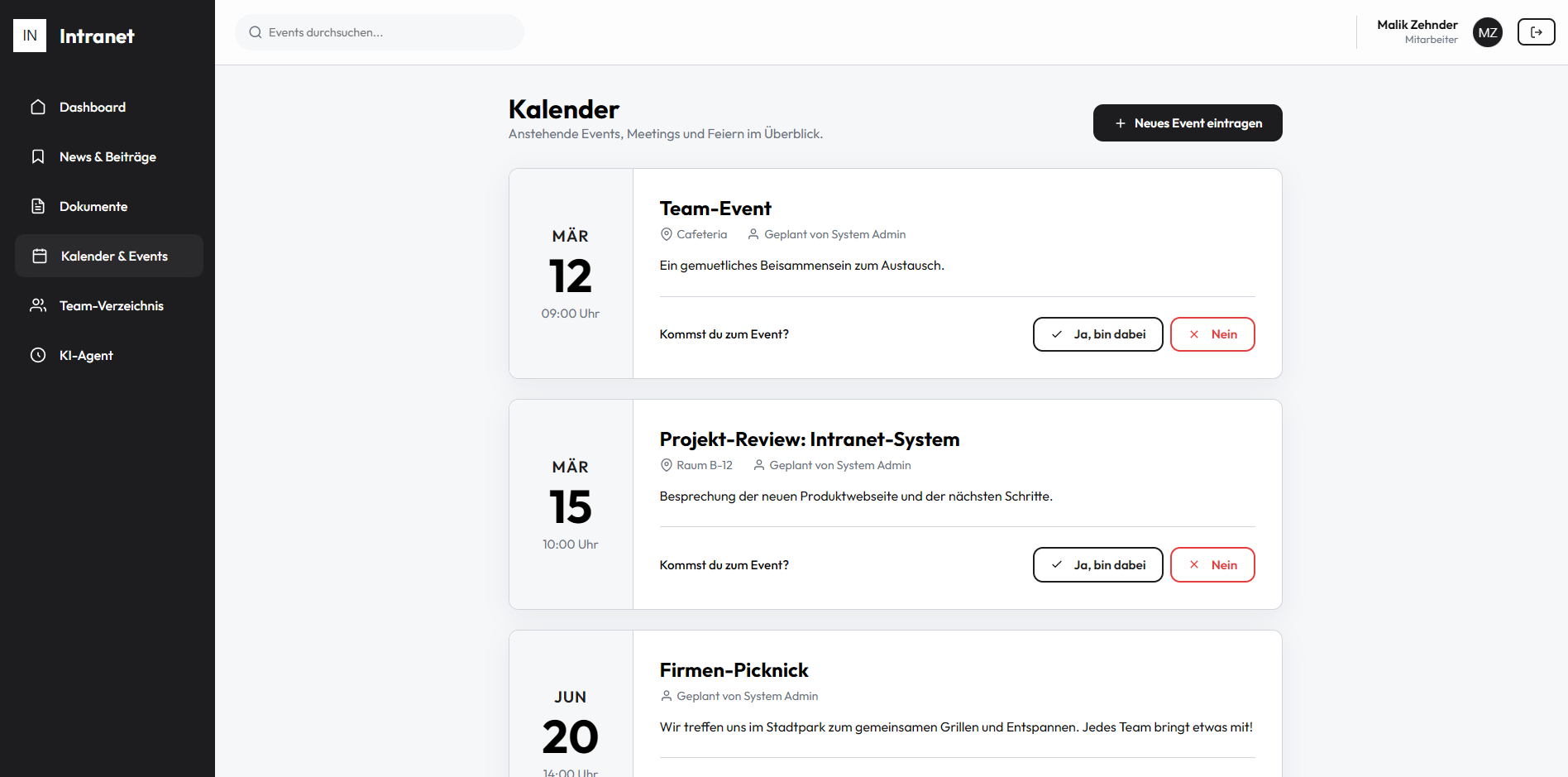Open the Dokumente menu item
Image resolution: width=1568 pixels, height=777 pixels.
tap(93, 207)
